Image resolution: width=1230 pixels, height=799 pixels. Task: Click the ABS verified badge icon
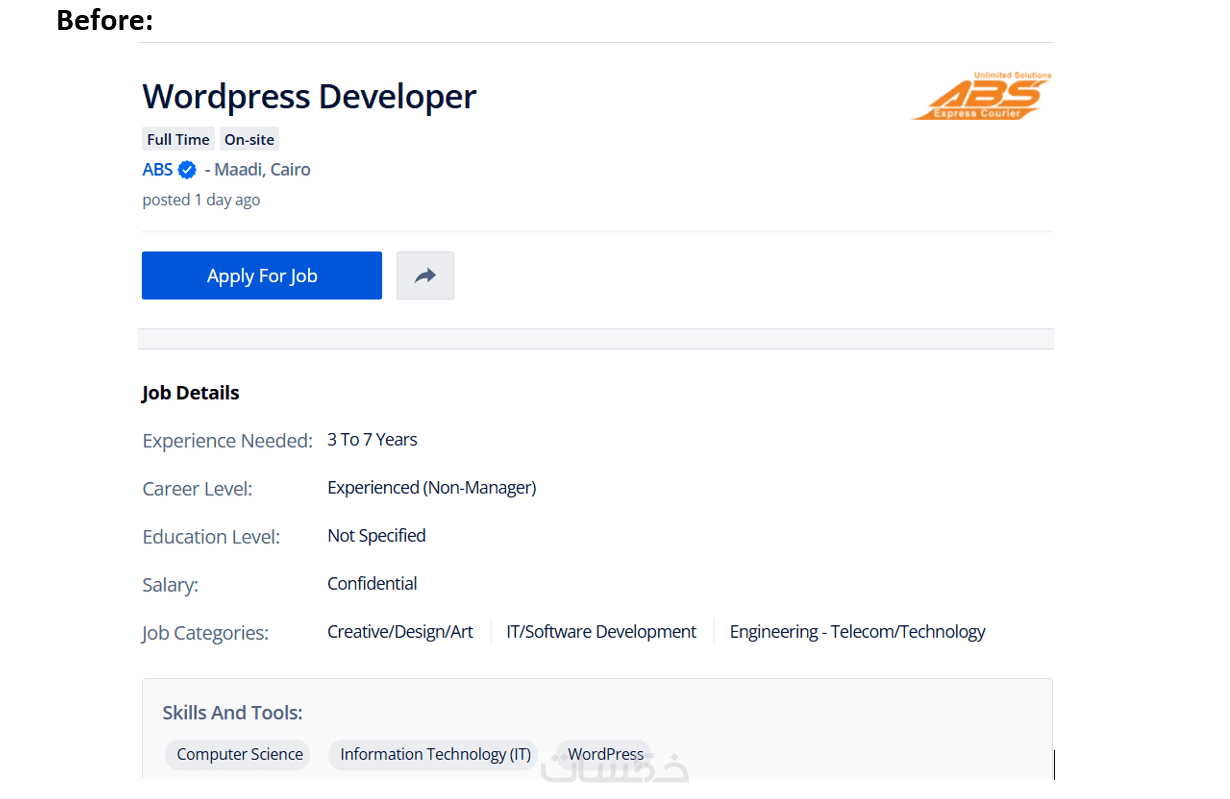point(187,169)
